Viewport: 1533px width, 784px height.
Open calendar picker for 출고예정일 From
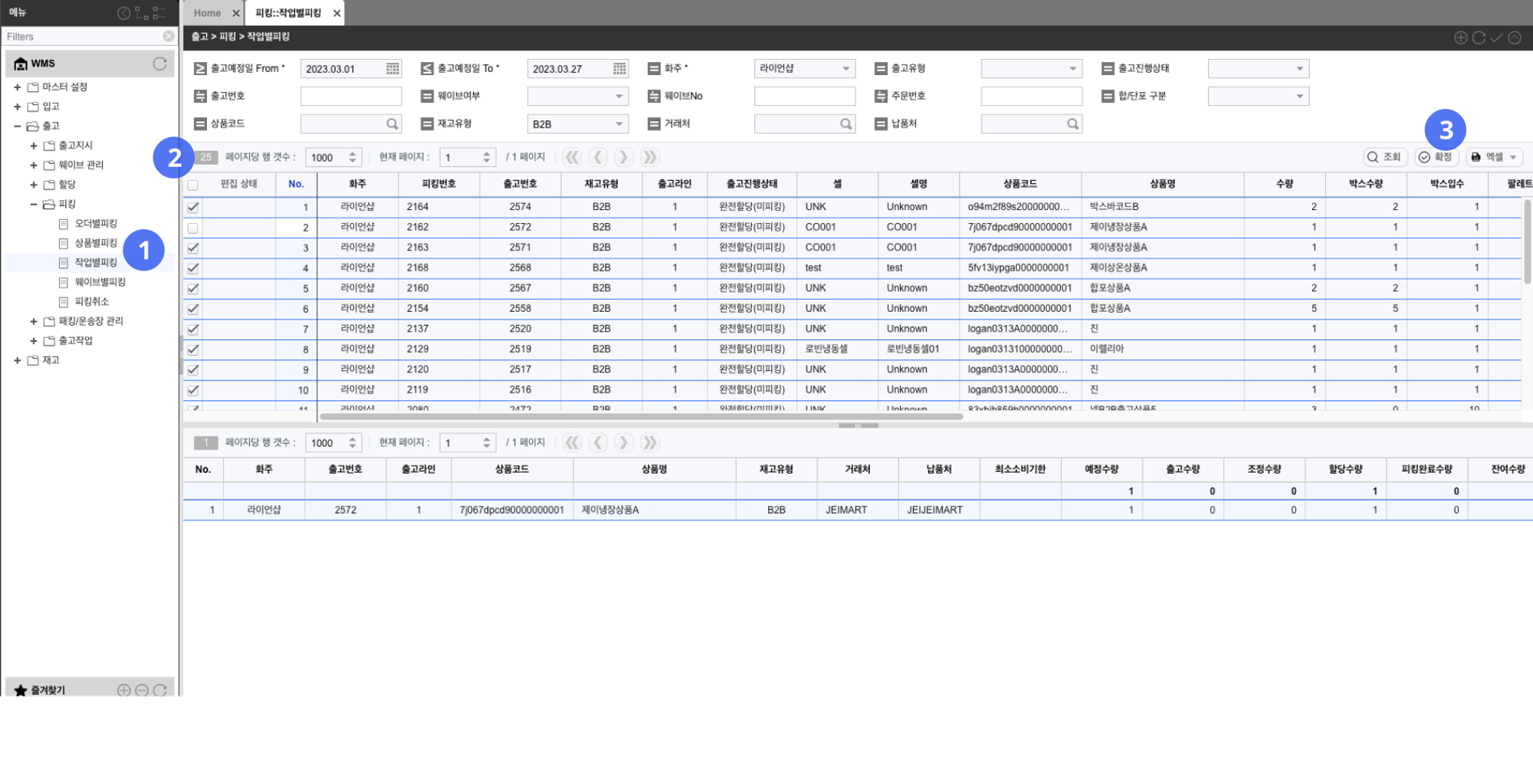(392, 69)
